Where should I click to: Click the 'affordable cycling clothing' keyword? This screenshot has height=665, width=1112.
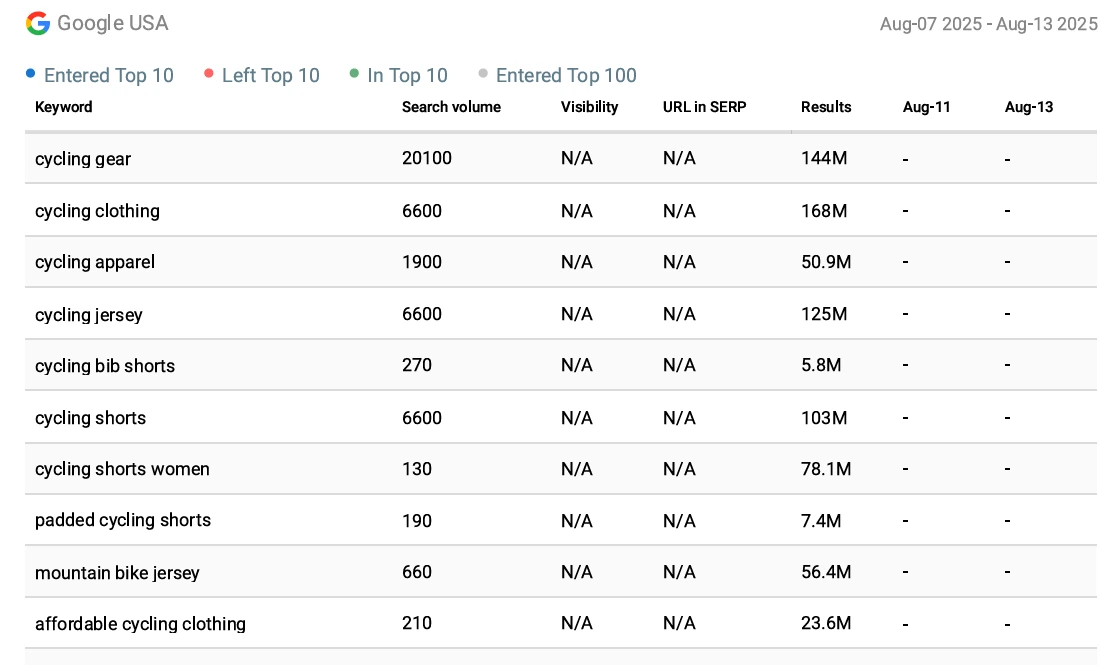(140, 624)
